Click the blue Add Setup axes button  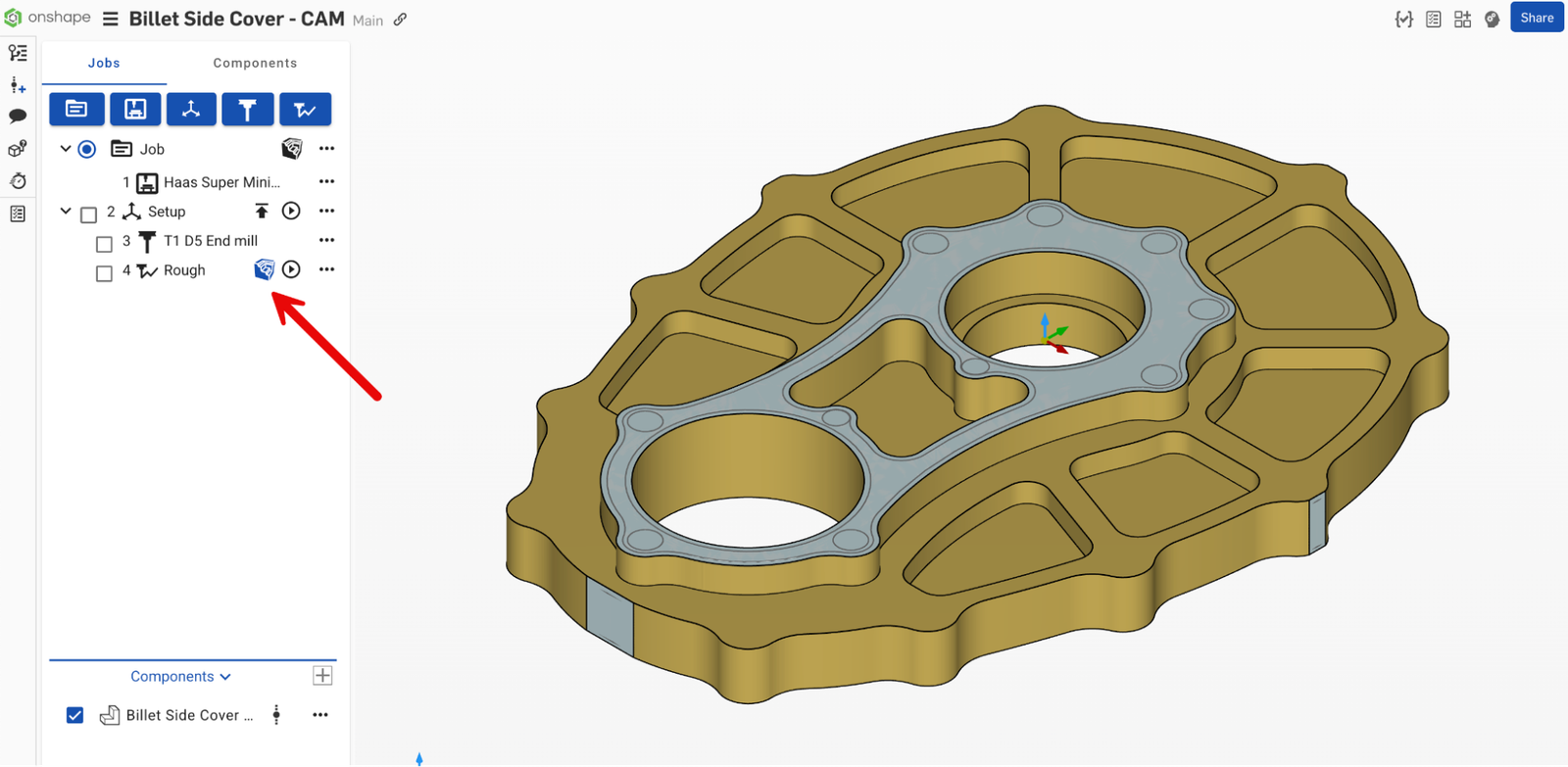[191, 109]
